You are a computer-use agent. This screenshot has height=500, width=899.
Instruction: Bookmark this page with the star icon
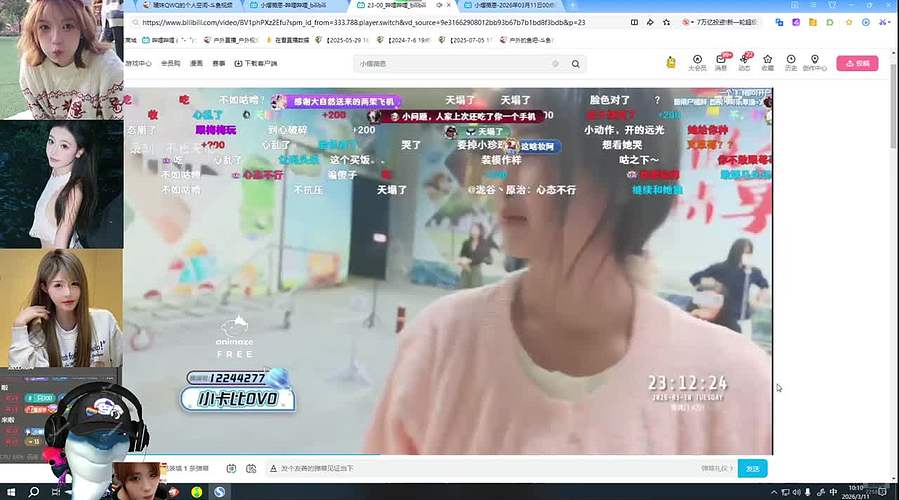[666, 22]
